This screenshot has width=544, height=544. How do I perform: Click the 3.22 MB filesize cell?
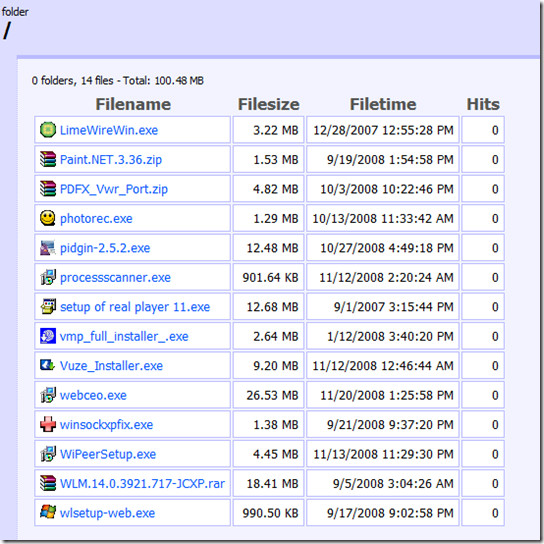(x=269, y=130)
